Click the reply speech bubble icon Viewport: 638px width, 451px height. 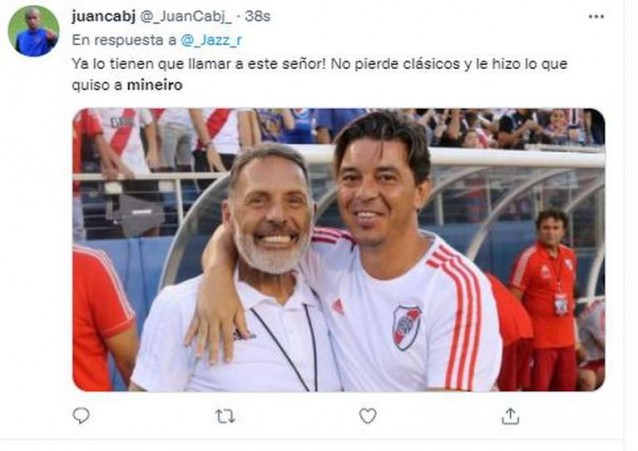click(81, 416)
